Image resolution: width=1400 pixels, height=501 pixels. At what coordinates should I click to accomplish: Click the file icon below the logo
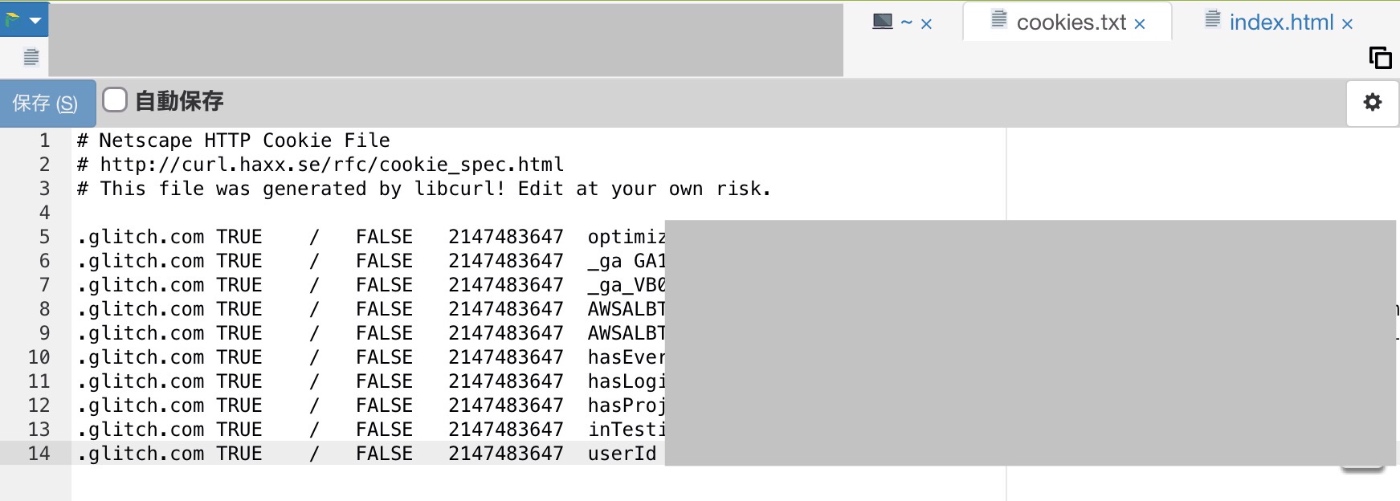coord(30,57)
